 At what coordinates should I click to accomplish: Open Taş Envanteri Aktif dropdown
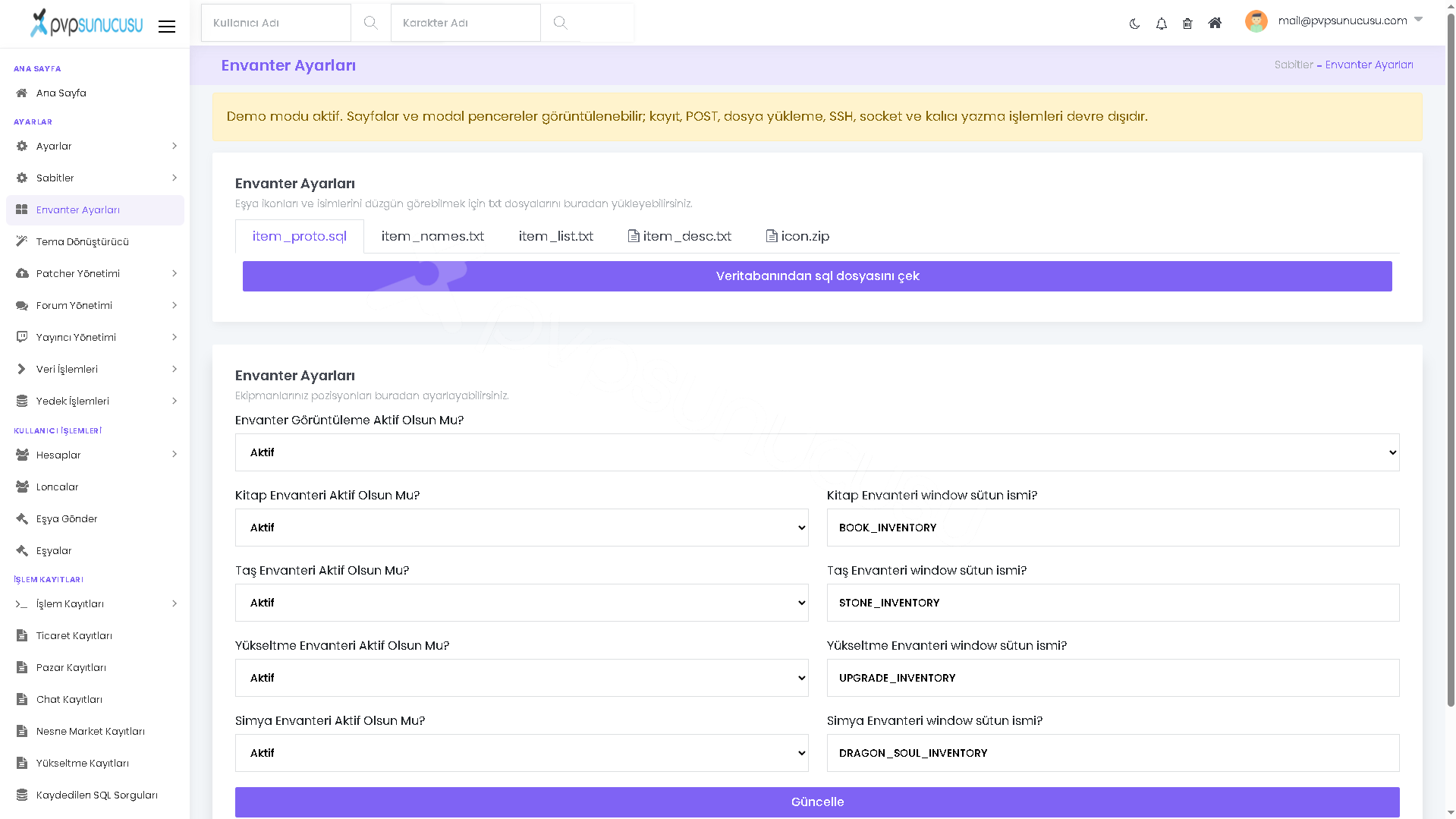[521, 603]
